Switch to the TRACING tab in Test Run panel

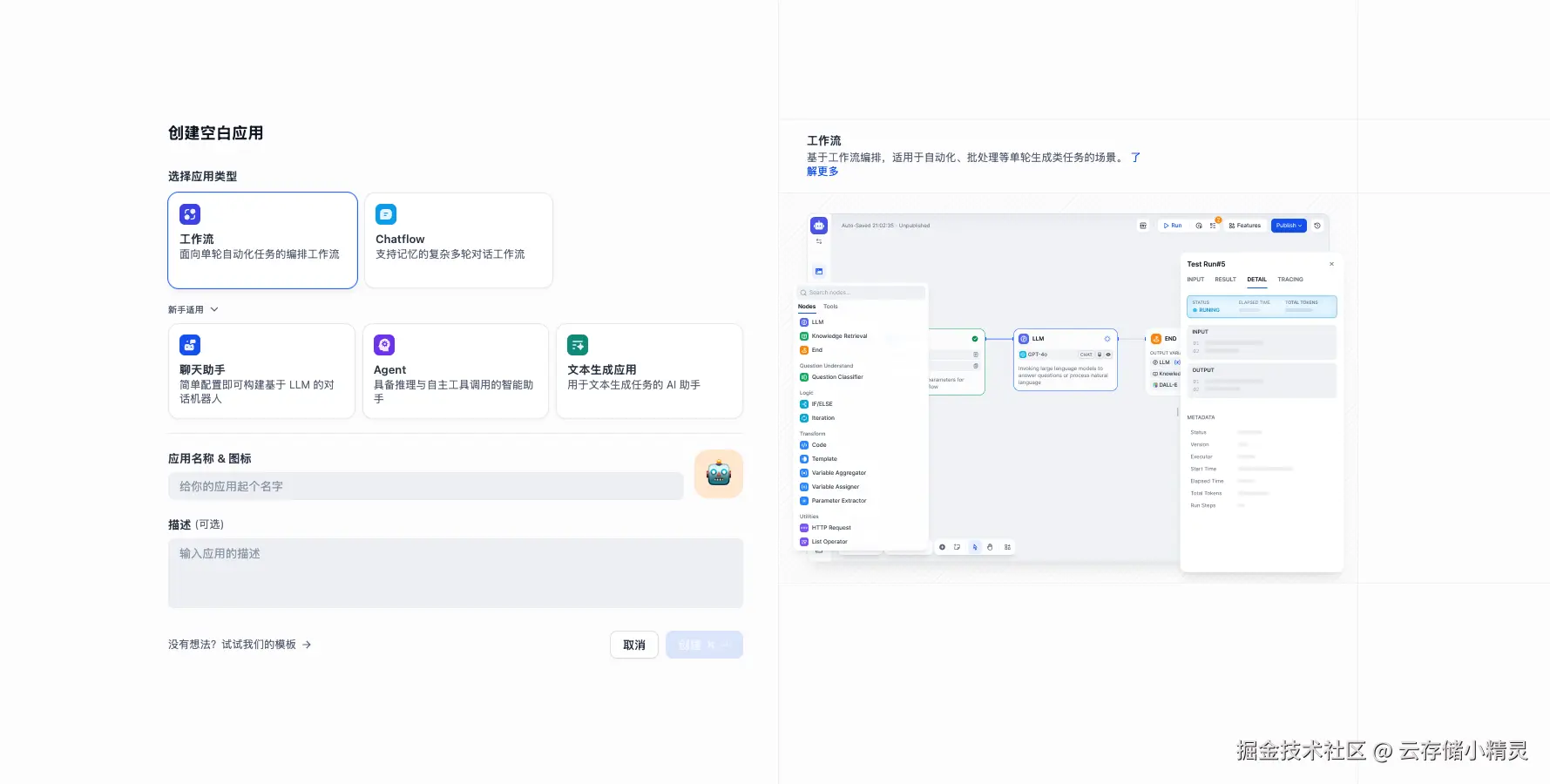[1290, 279]
